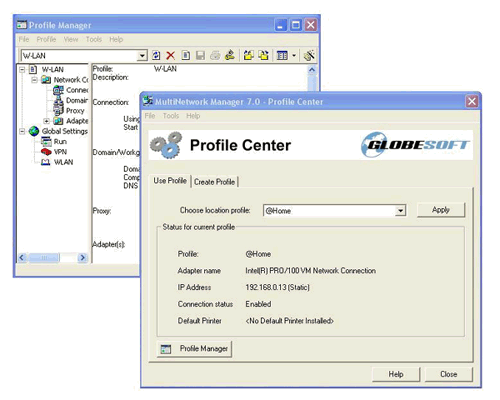Click the yellow edit icon beside the printer
Viewport: 500px width, 400px height.
click(230, 55)
